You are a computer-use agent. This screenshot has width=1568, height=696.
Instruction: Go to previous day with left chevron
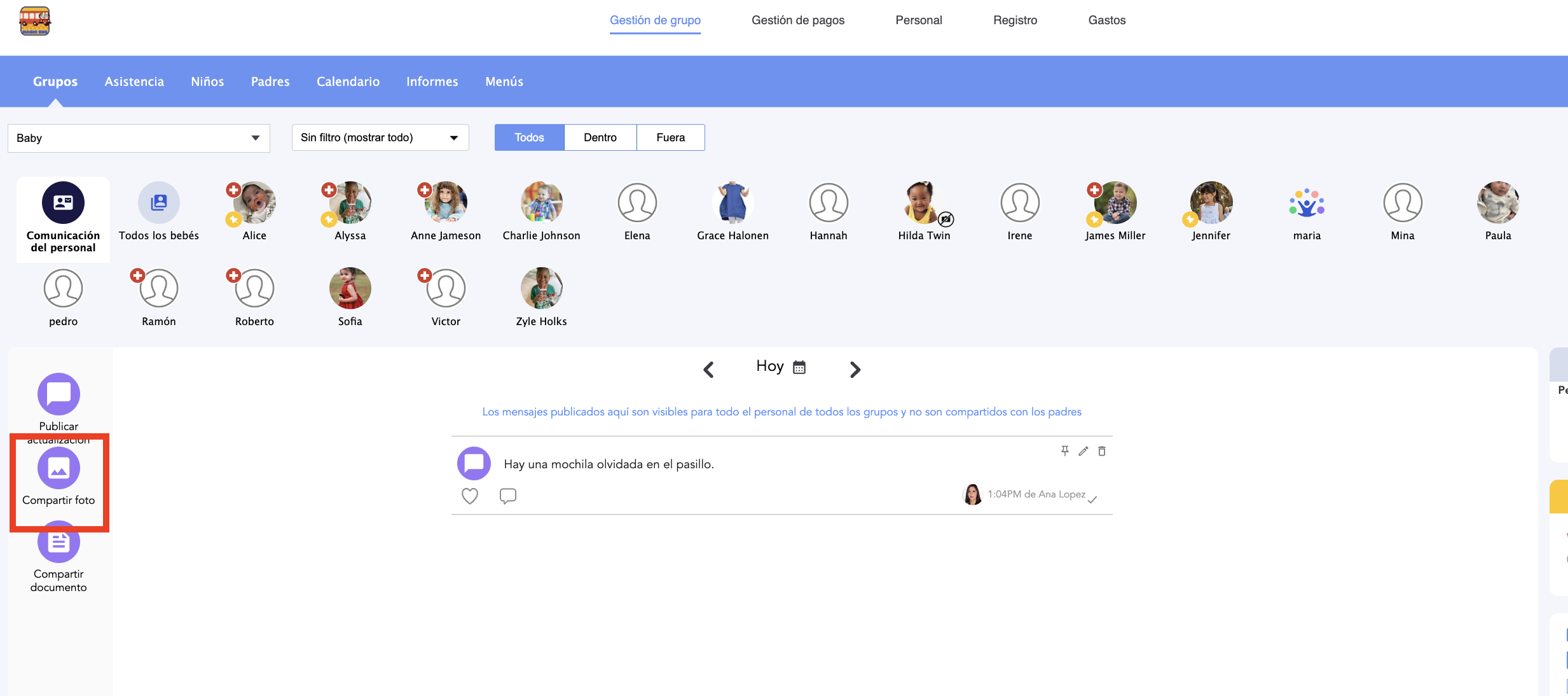click(x=708, y=369)
